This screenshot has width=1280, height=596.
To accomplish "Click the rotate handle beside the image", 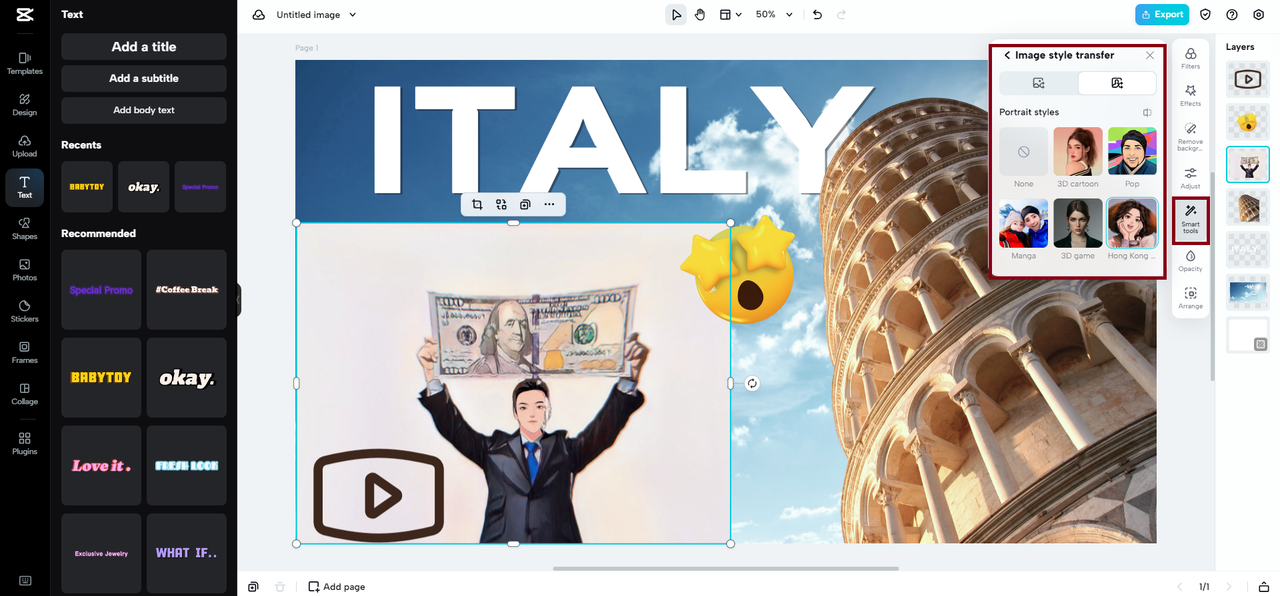I will point(752,383).
